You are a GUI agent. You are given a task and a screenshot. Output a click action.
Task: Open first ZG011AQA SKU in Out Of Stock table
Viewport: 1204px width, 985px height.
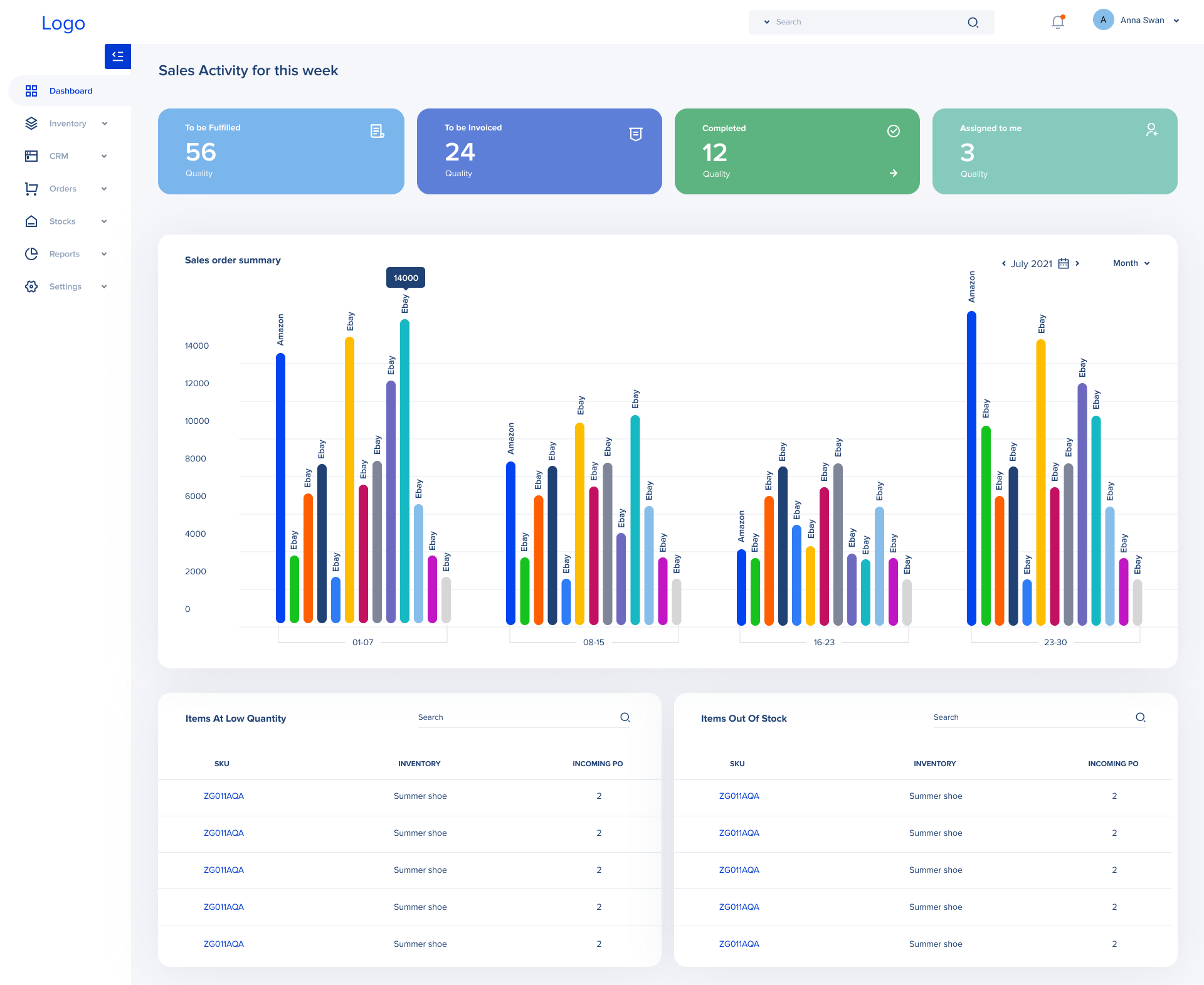(739, 796)
